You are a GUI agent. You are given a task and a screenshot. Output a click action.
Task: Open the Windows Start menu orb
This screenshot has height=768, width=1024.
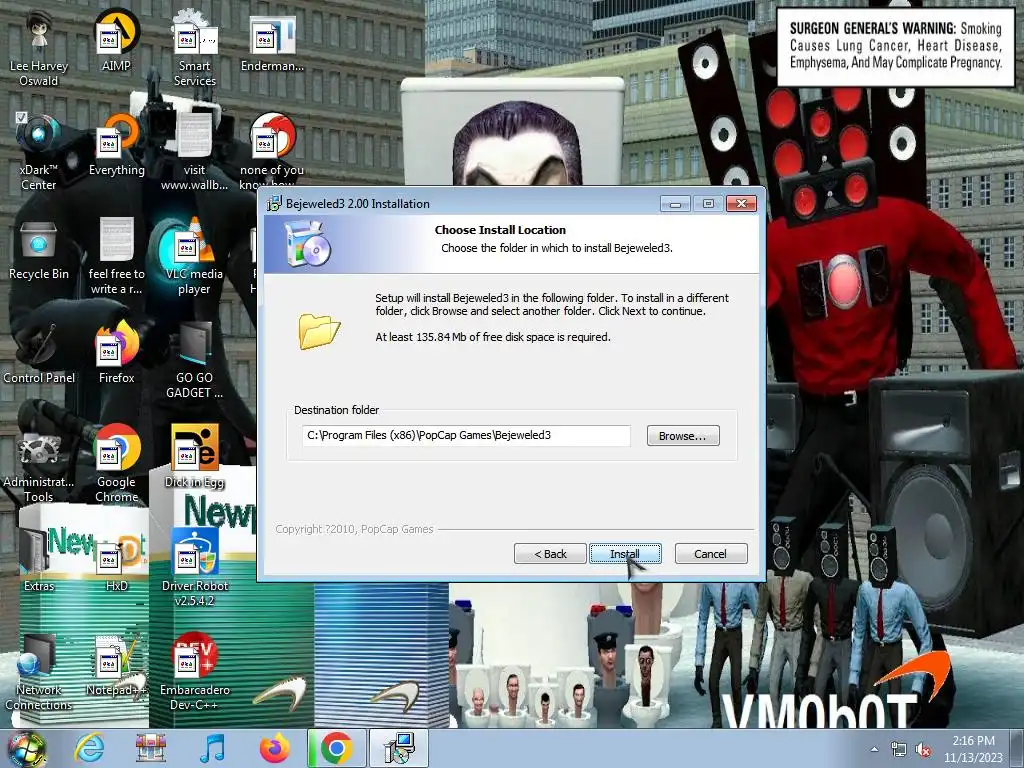tap(26, 748)
